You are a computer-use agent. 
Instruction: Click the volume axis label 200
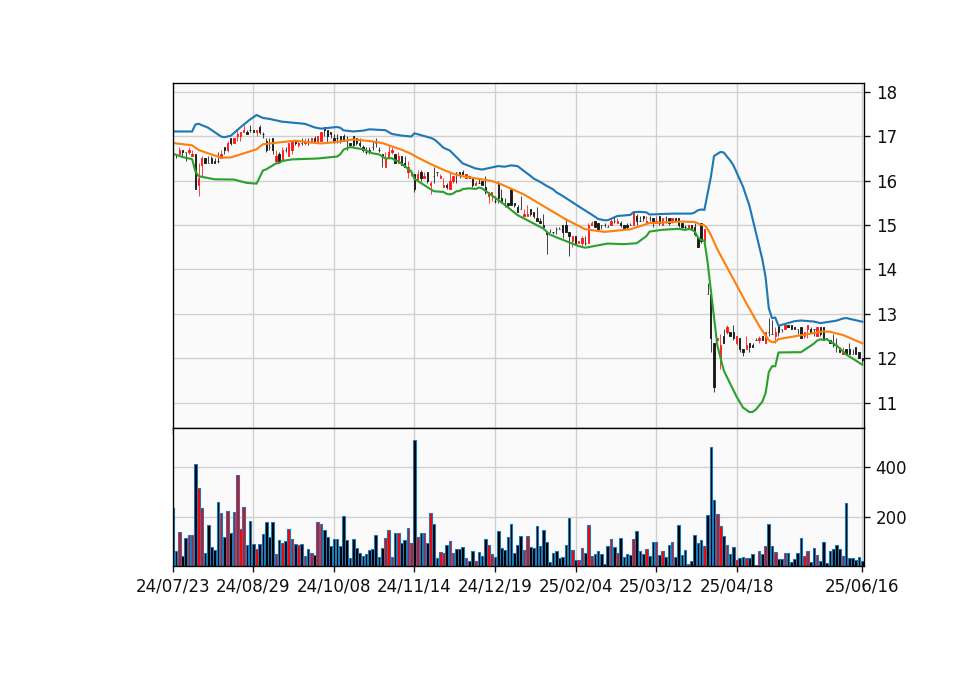tap(891, 518)
